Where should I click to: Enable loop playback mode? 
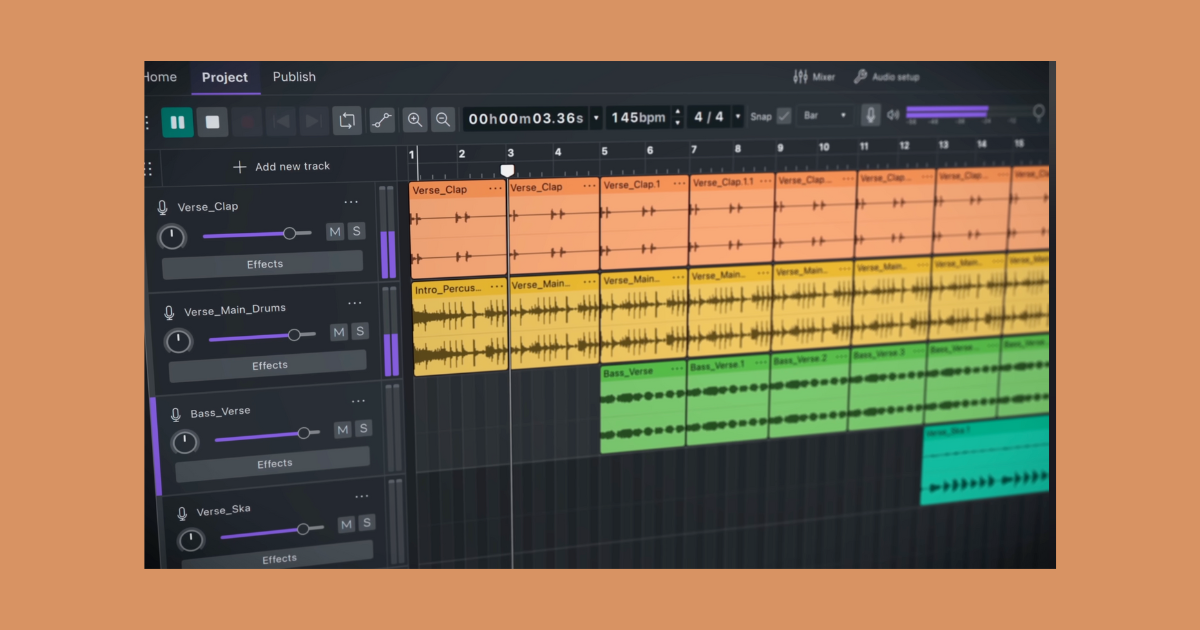tap(347, 119)
